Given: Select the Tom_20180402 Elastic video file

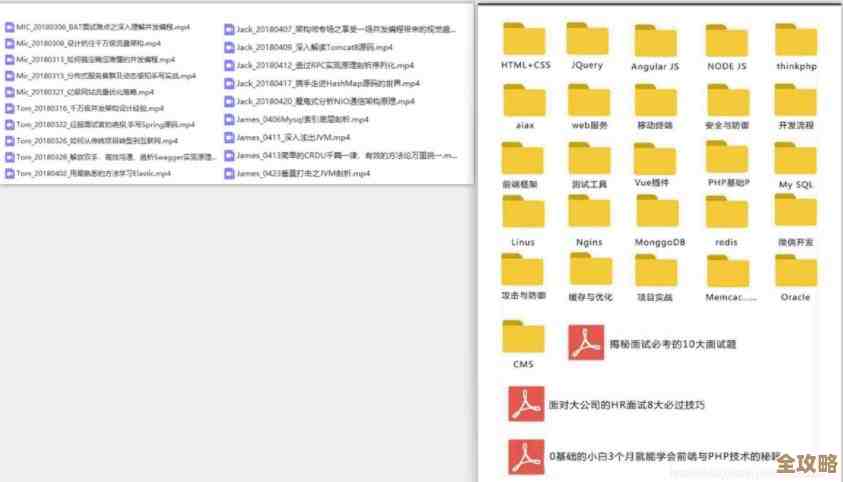Looking at the screenshot, I should [88, 173].
